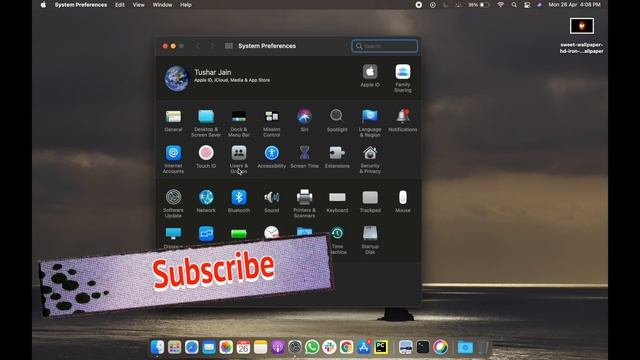
Task: Open Printers & Scanners pane
Action: point(304,198)
